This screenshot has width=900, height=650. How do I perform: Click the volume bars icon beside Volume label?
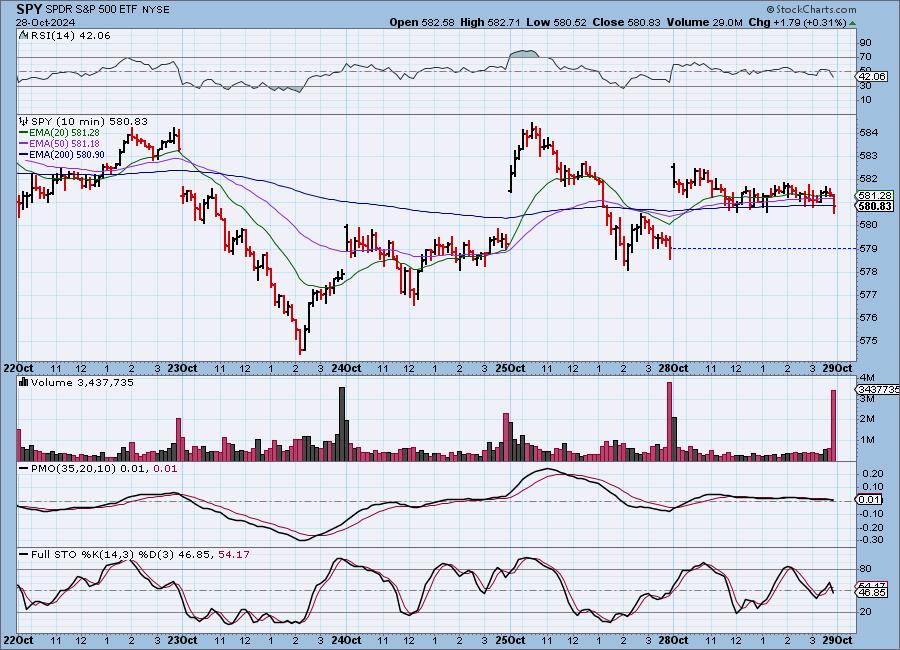tap(24, 382)
